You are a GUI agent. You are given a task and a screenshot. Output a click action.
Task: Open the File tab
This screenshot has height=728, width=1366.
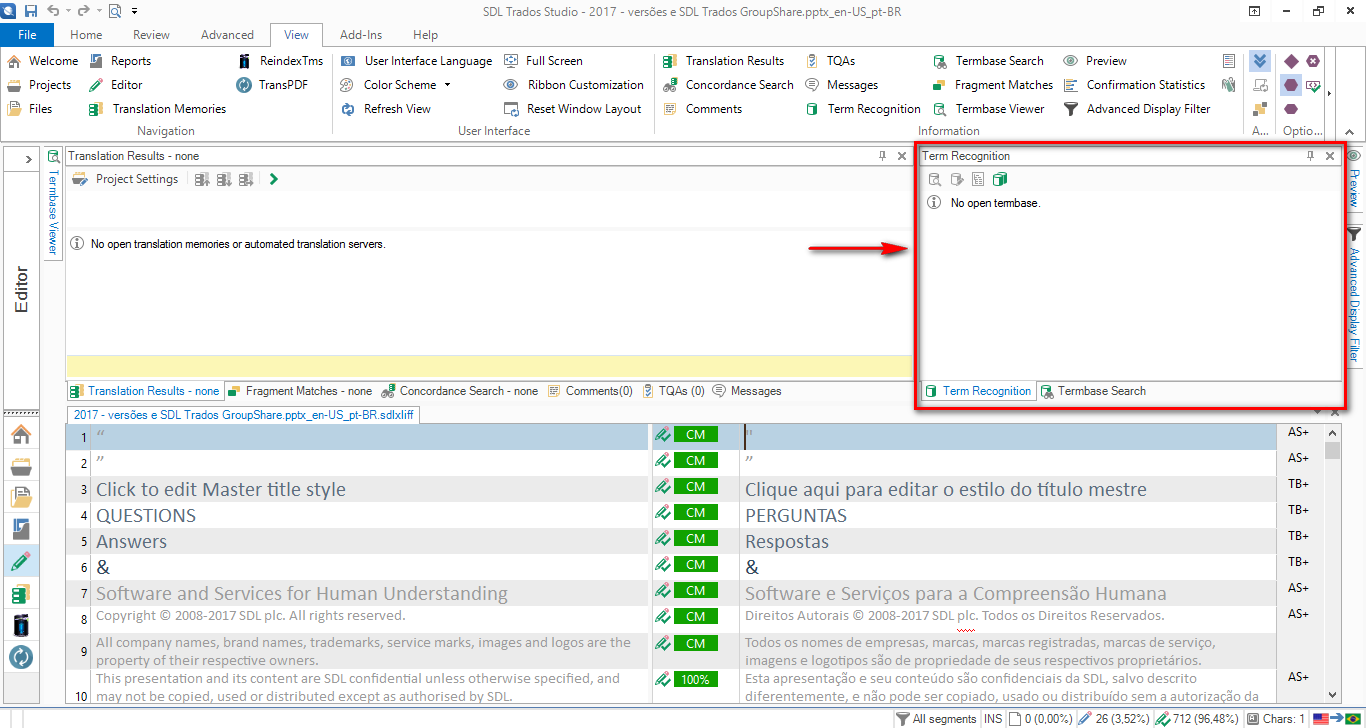pyautogui.click(x=27, y=35)
